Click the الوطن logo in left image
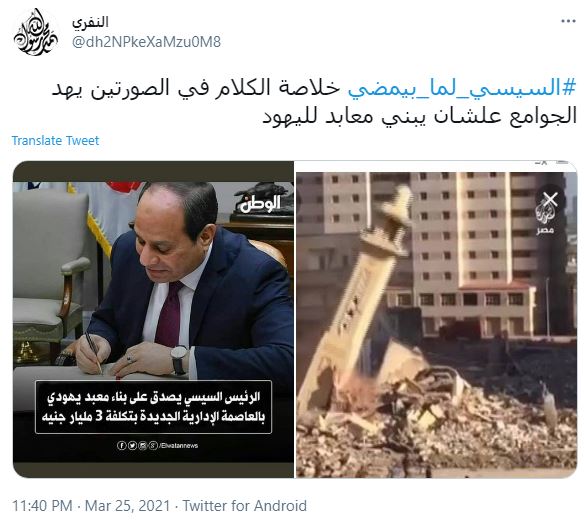584x520 pixels. click(x=260, y=204)
